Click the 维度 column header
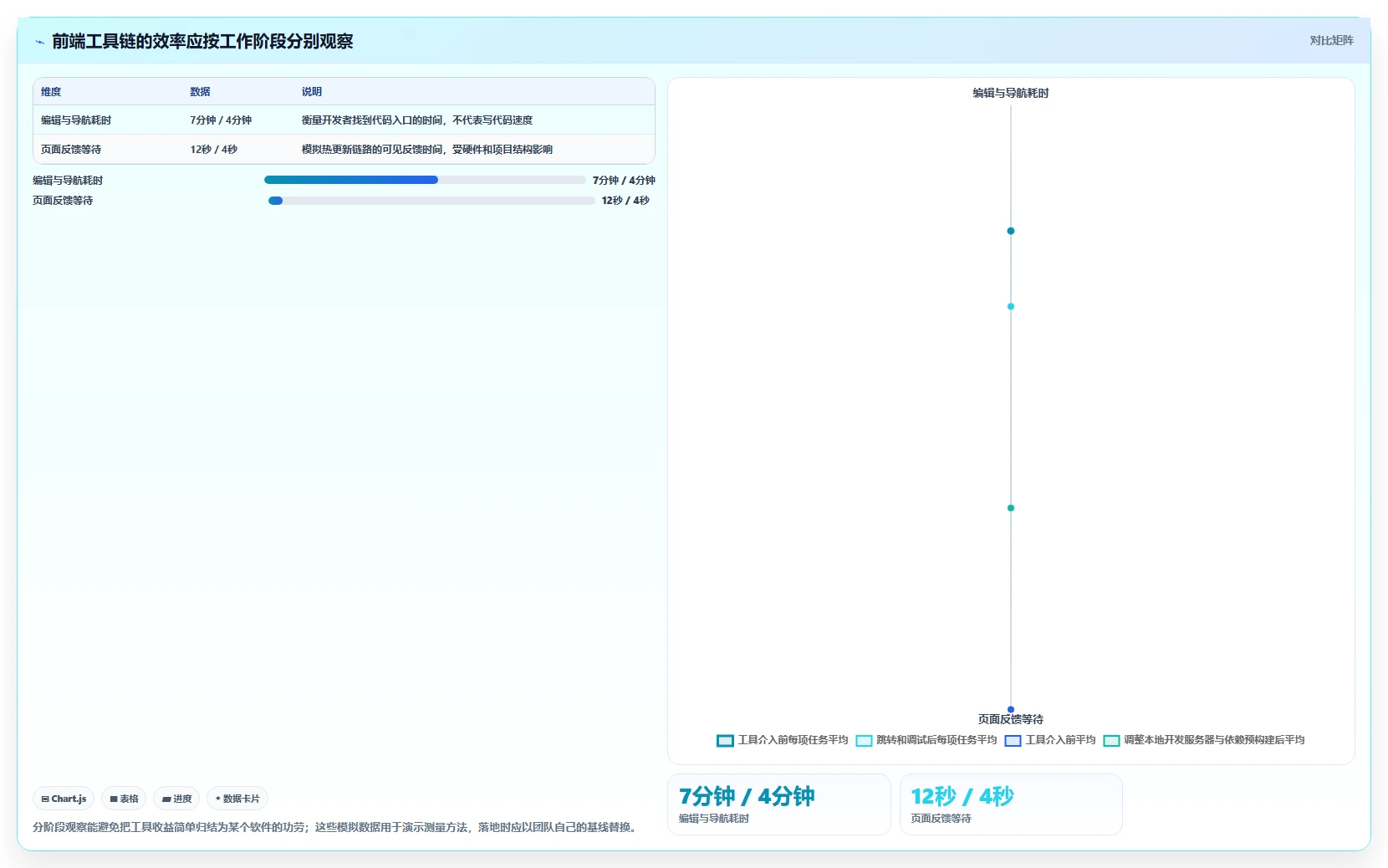This screenshot has height=868, width=1388. (51, 92)
